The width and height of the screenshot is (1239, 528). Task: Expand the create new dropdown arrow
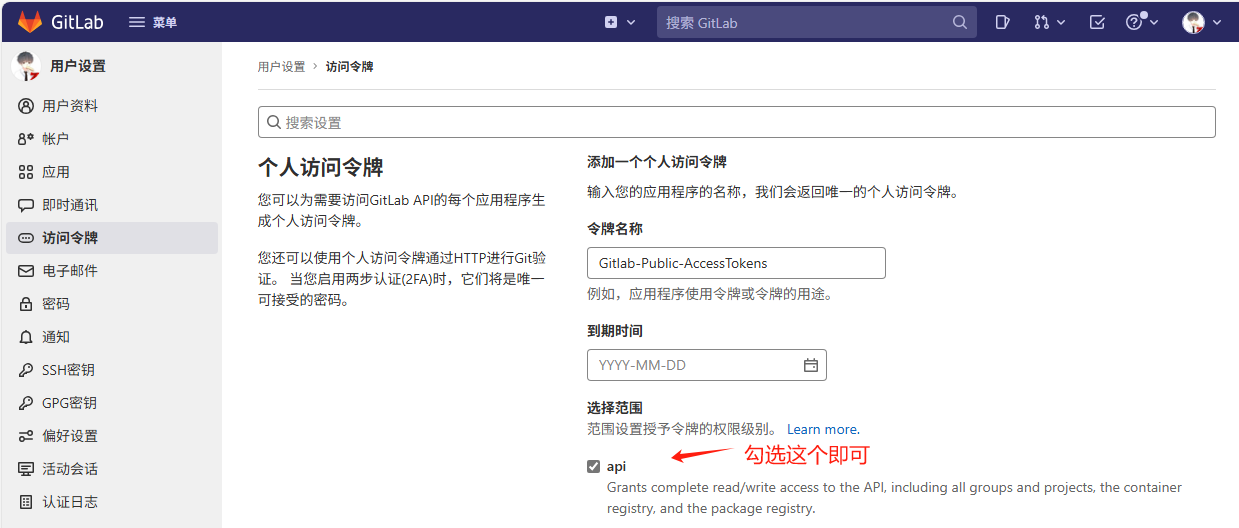pyautogui.click(x=631, y=22)
